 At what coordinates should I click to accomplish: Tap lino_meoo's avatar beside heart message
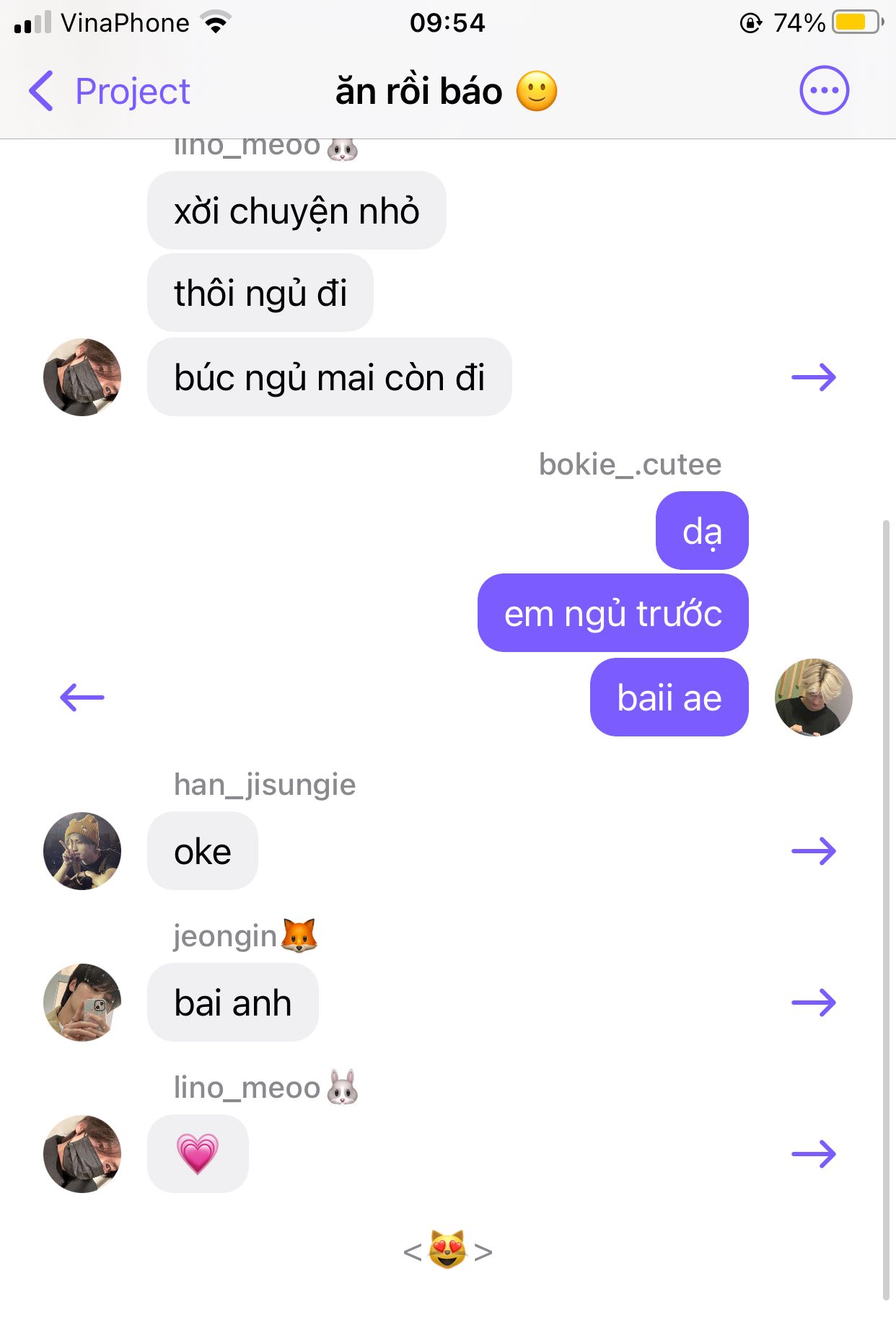click(82, 1154)
